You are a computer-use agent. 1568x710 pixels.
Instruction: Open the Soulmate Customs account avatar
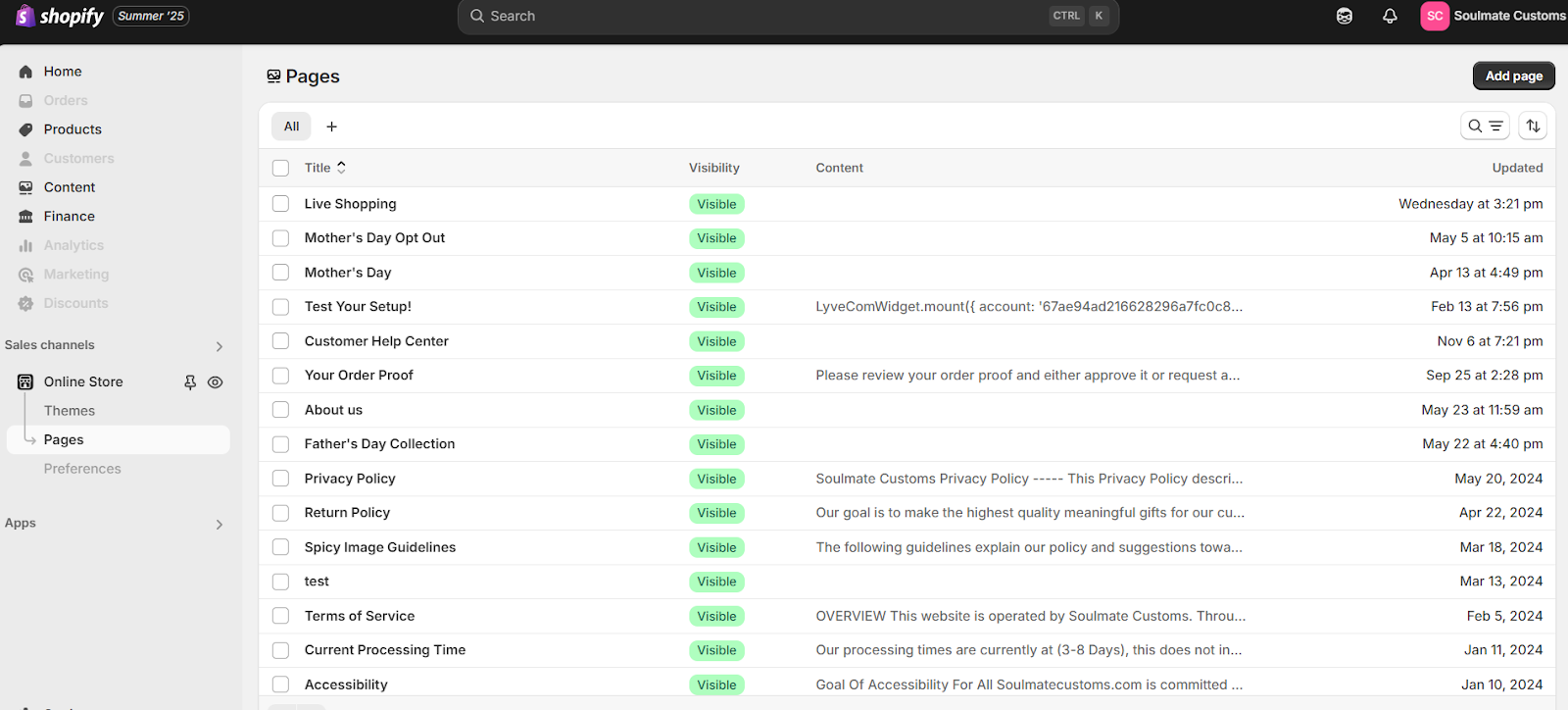[x=1435, y=16]
